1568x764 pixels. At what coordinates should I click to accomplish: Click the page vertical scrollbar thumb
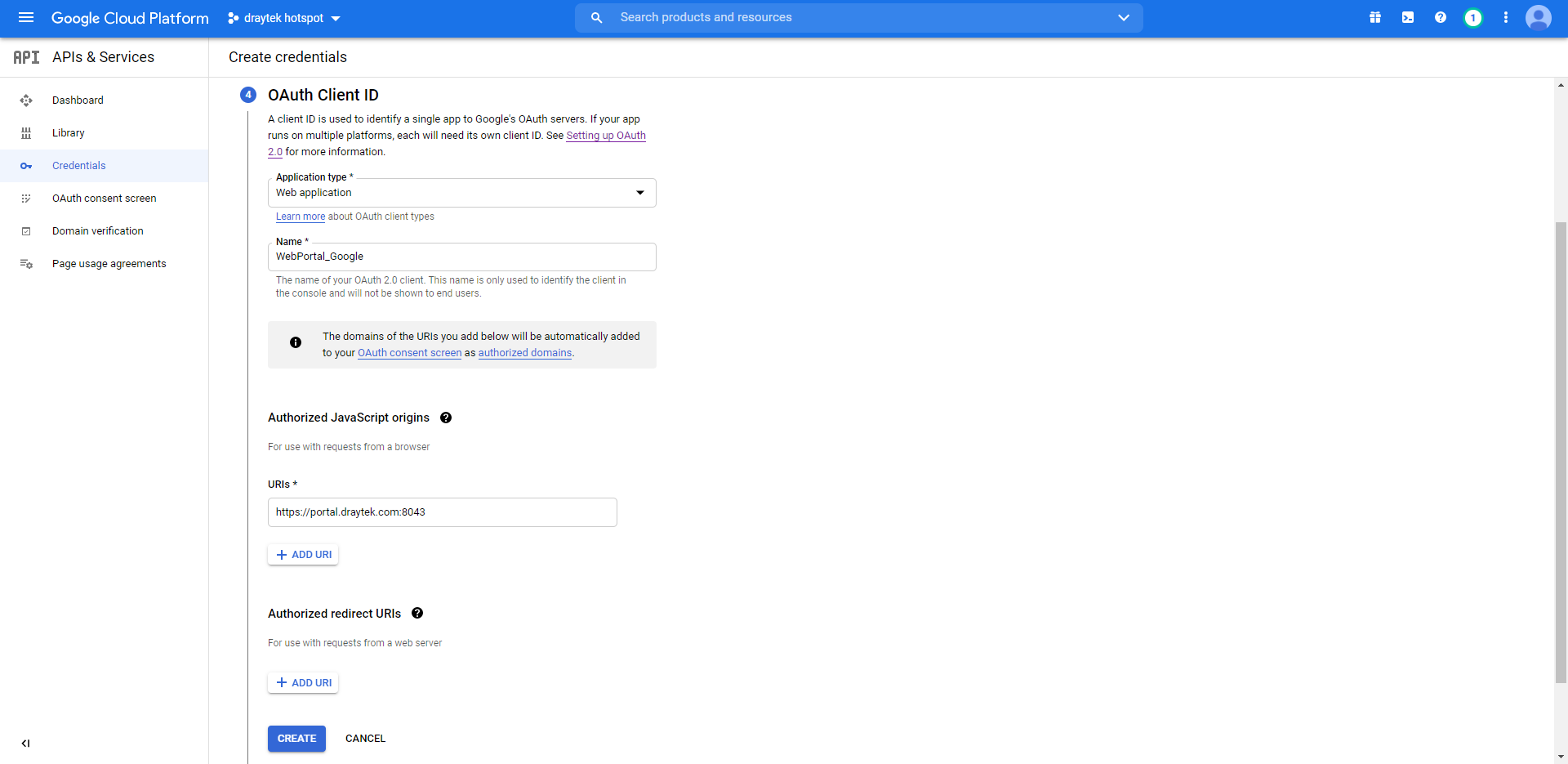point(1561,451)
